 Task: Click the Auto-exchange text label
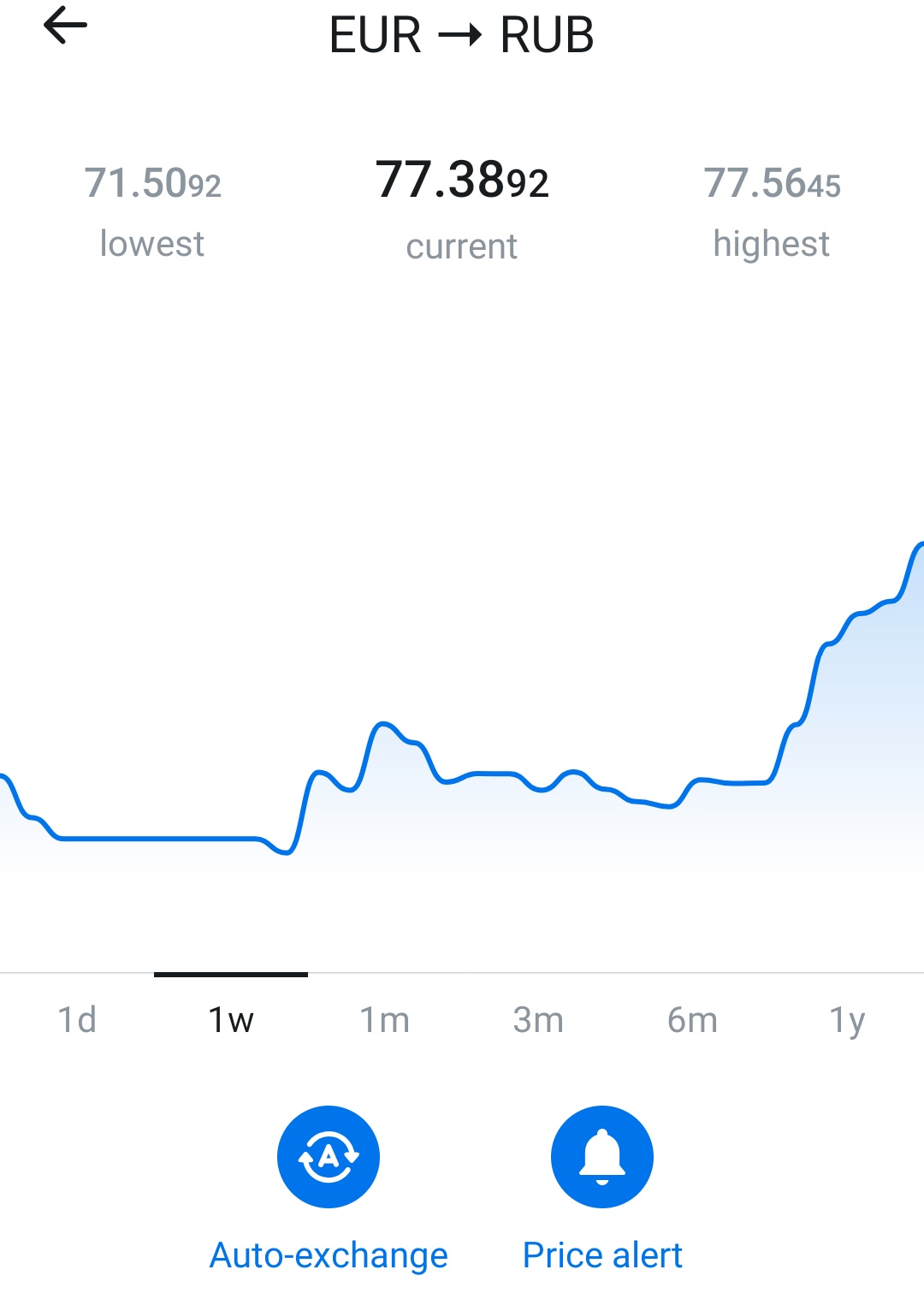tap(329, 1255)
